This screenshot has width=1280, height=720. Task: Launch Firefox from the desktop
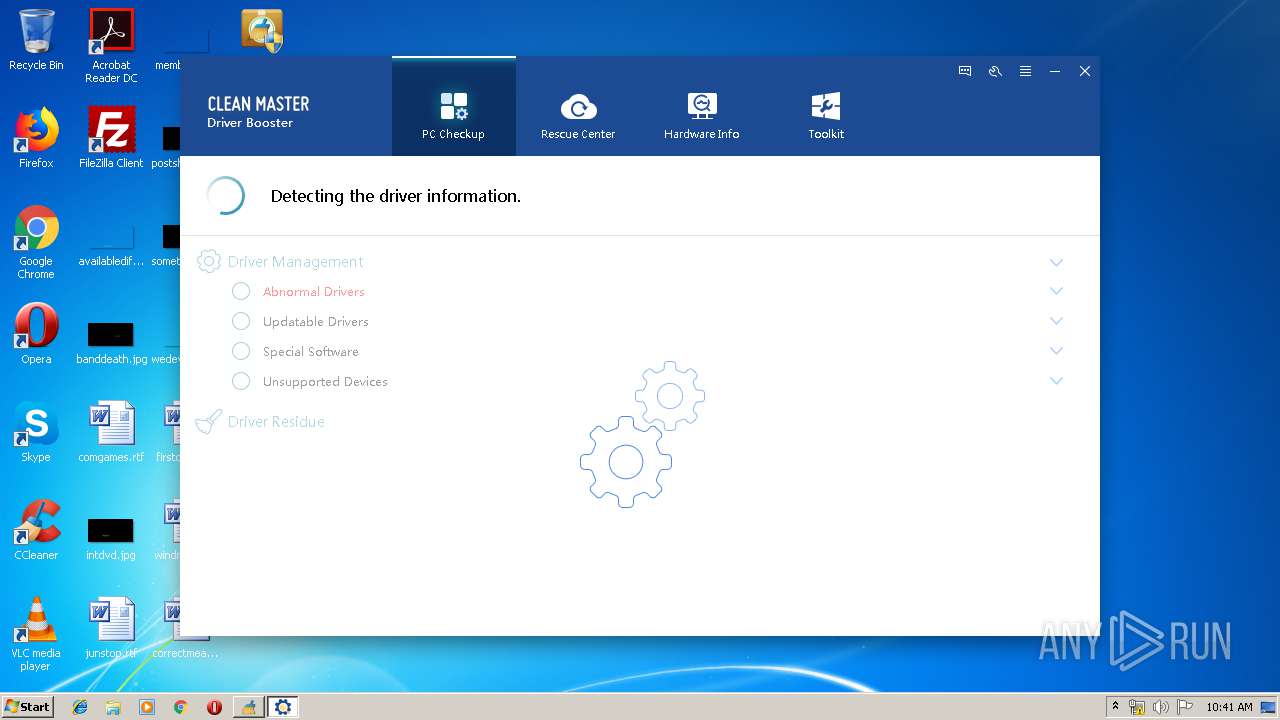click(36, 137)
